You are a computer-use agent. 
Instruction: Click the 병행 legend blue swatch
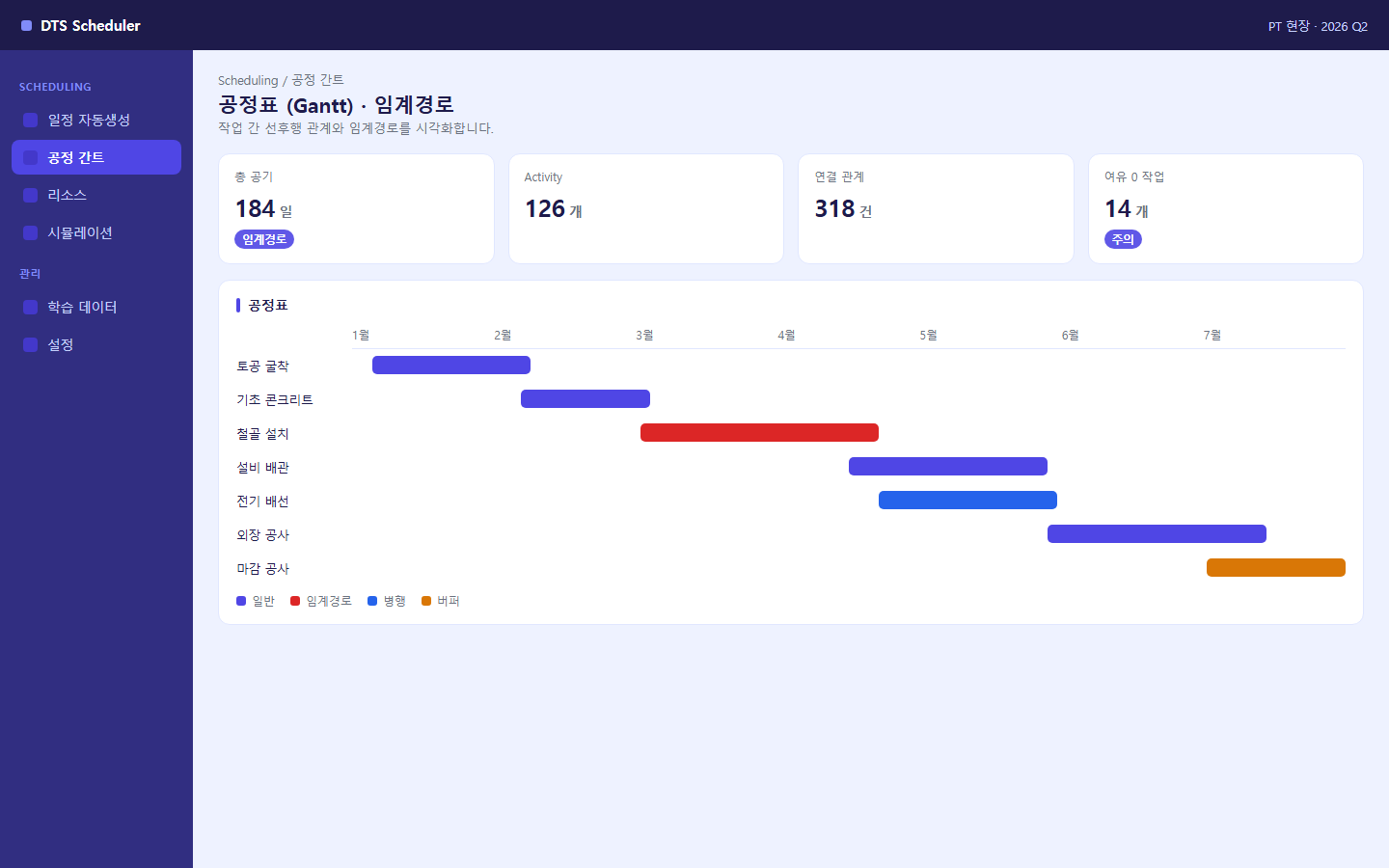click(x=372, y=601)
